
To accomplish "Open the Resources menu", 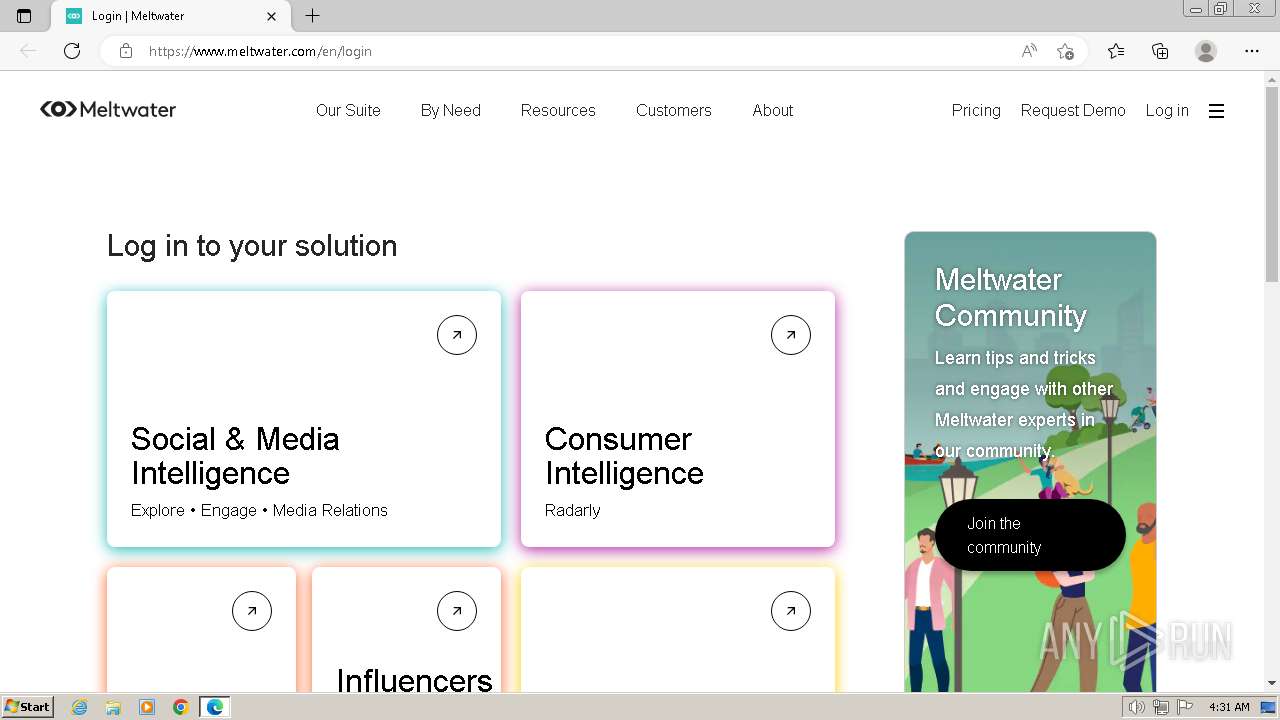I will tap(558, 111).
